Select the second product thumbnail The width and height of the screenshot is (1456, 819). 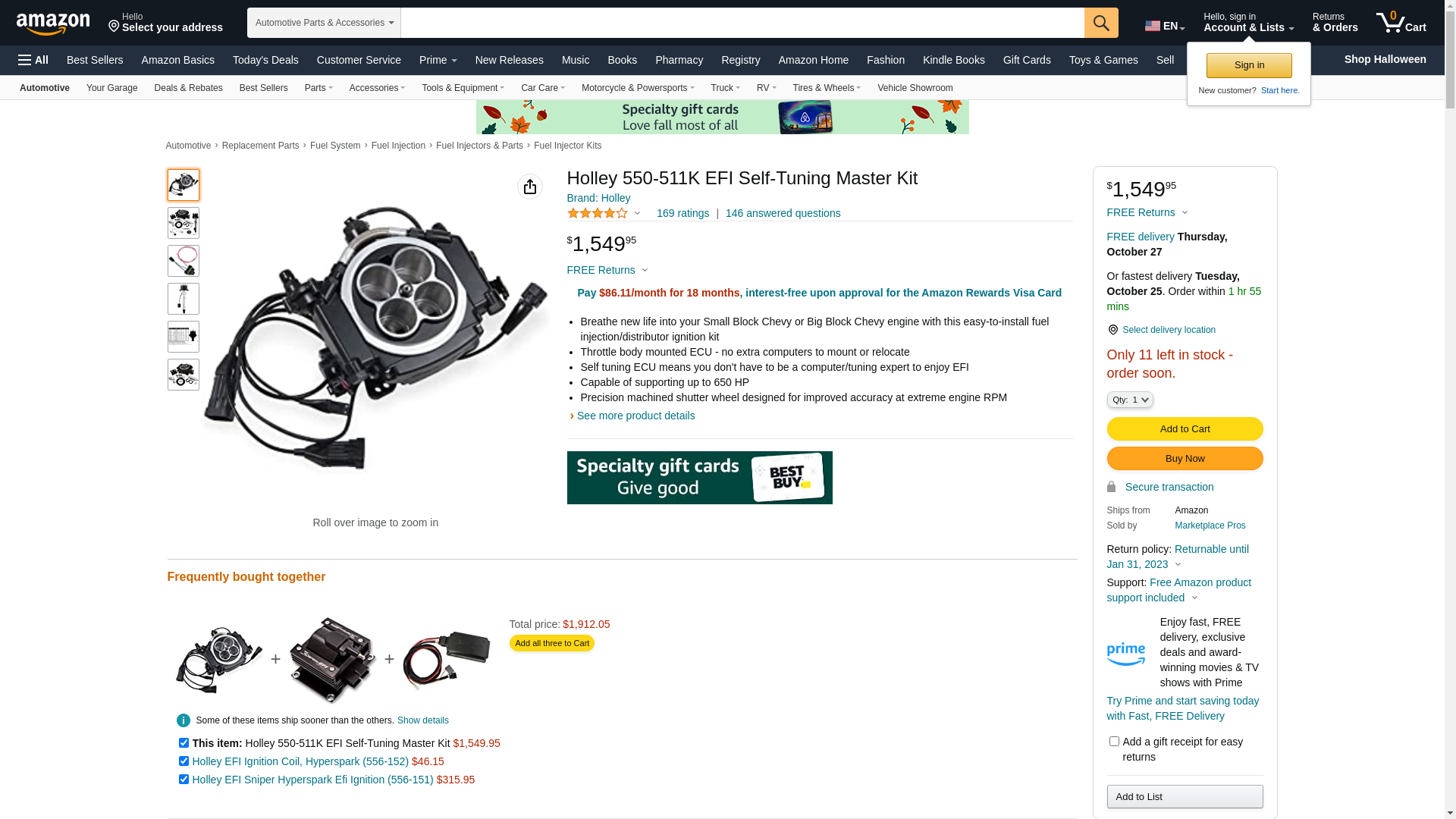pyautogui.click(x=184, y=223)
